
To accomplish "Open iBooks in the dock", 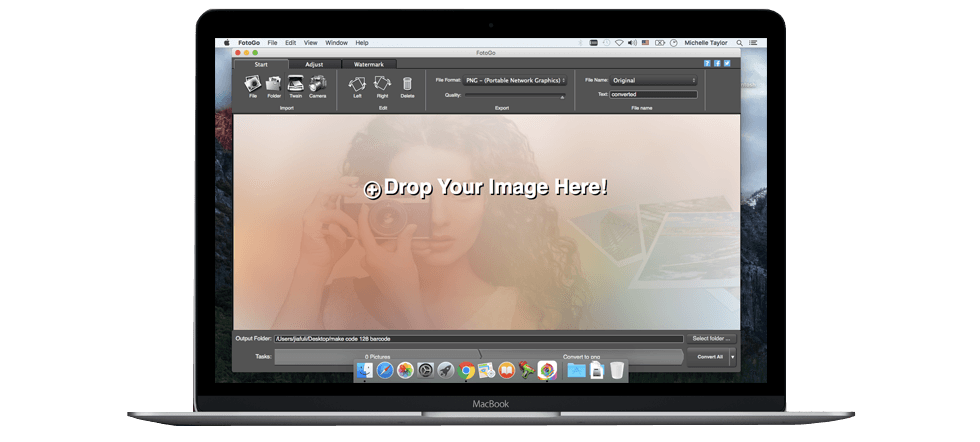I will [506, 371].
